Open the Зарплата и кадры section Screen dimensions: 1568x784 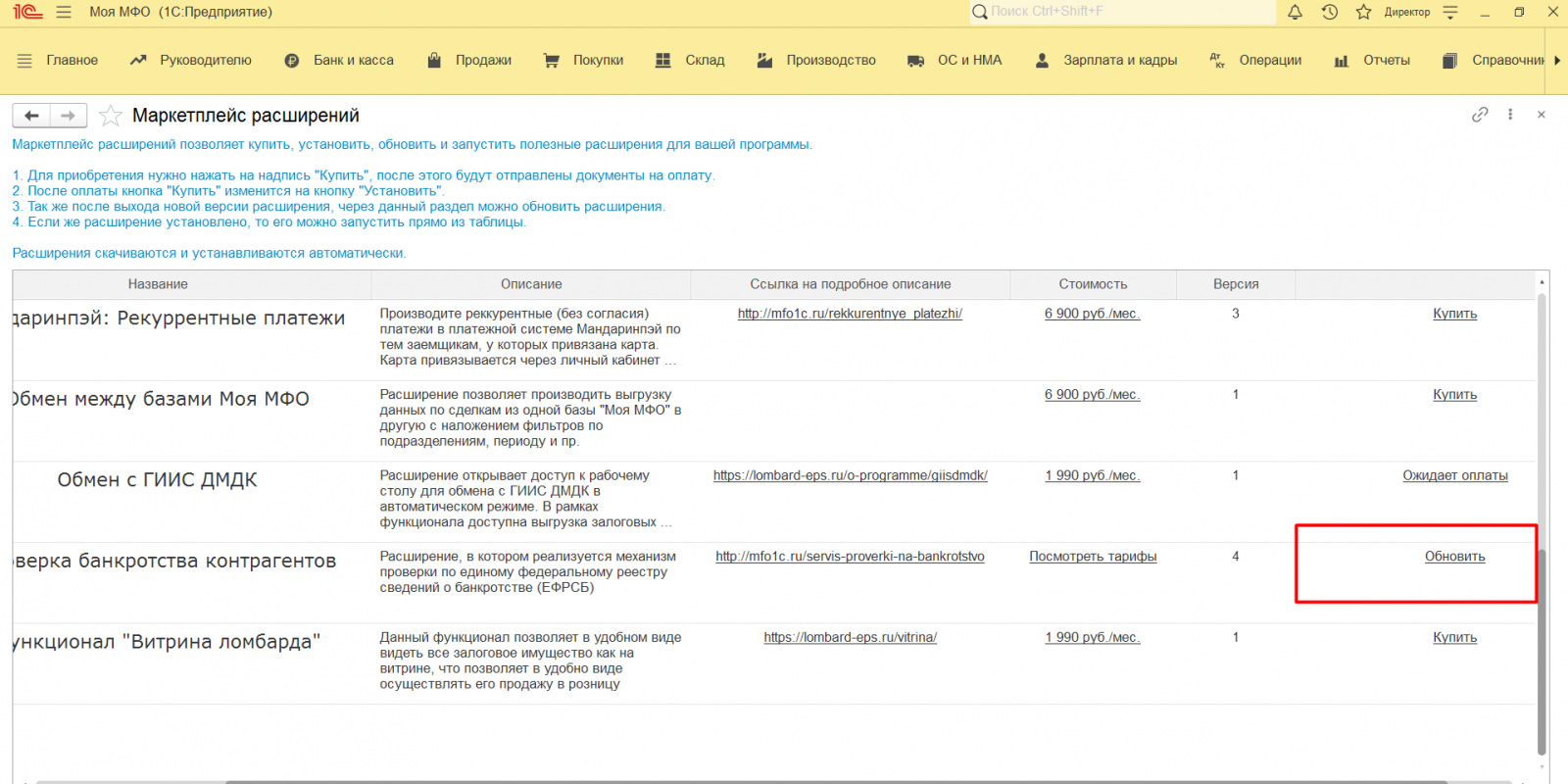click(x=1106, y=61)
